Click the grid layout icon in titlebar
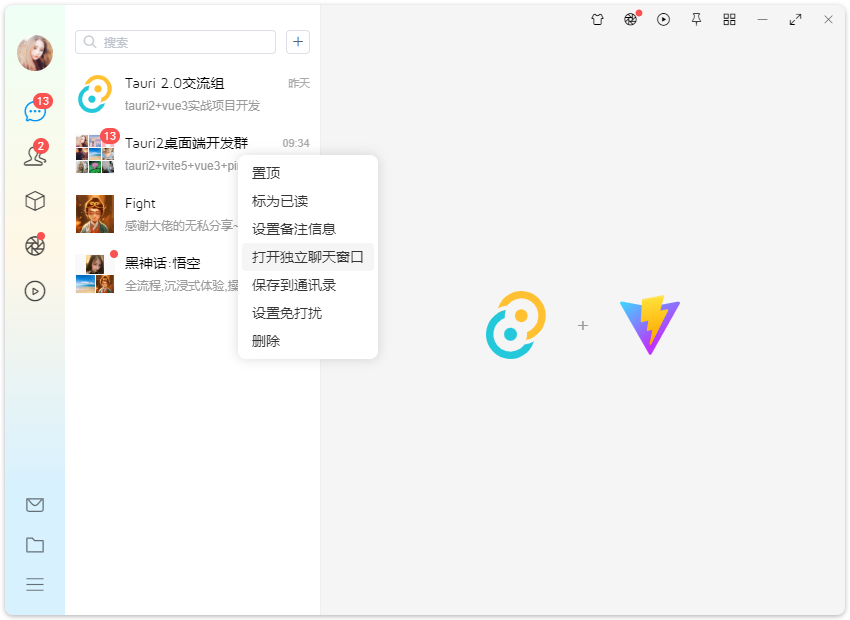Viewport: 850px width, 620px height. [x=729, y=19]
